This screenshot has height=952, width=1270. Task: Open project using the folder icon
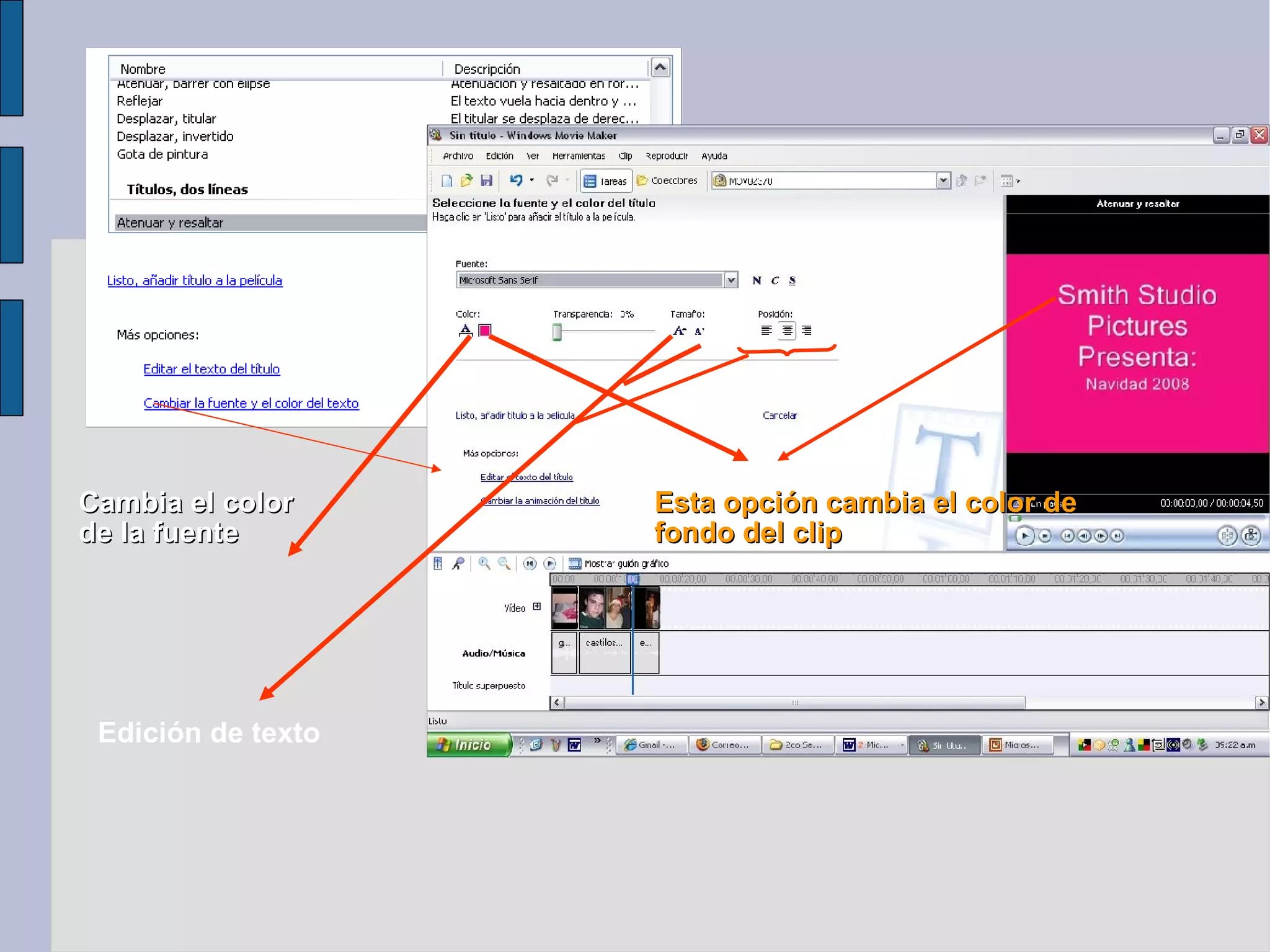pyautogui.click(x=466, y=180)
